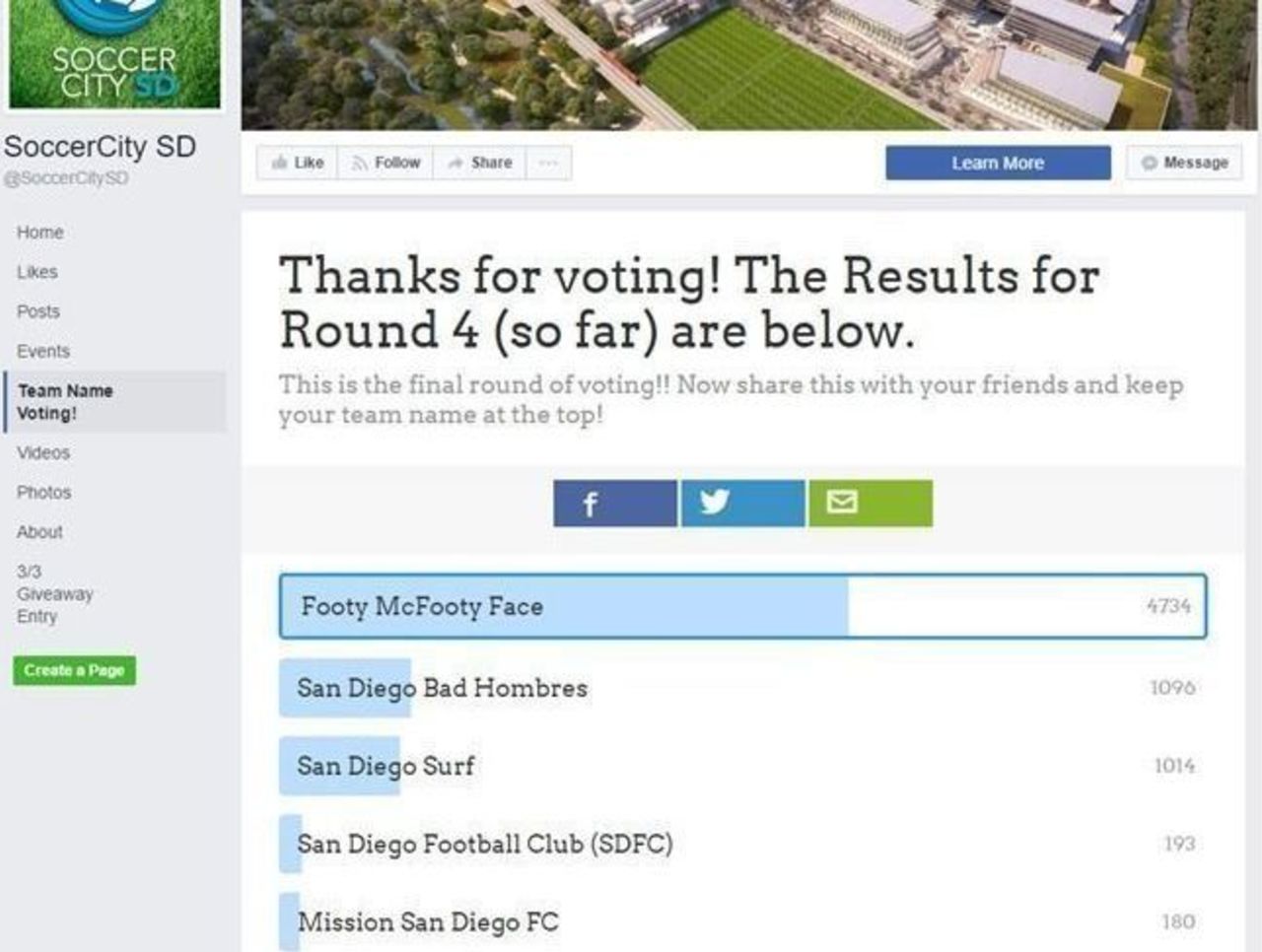Click the SoccerCity SD profile logo
Screen dimensions: 1262x952
click(x=114, y=54)
